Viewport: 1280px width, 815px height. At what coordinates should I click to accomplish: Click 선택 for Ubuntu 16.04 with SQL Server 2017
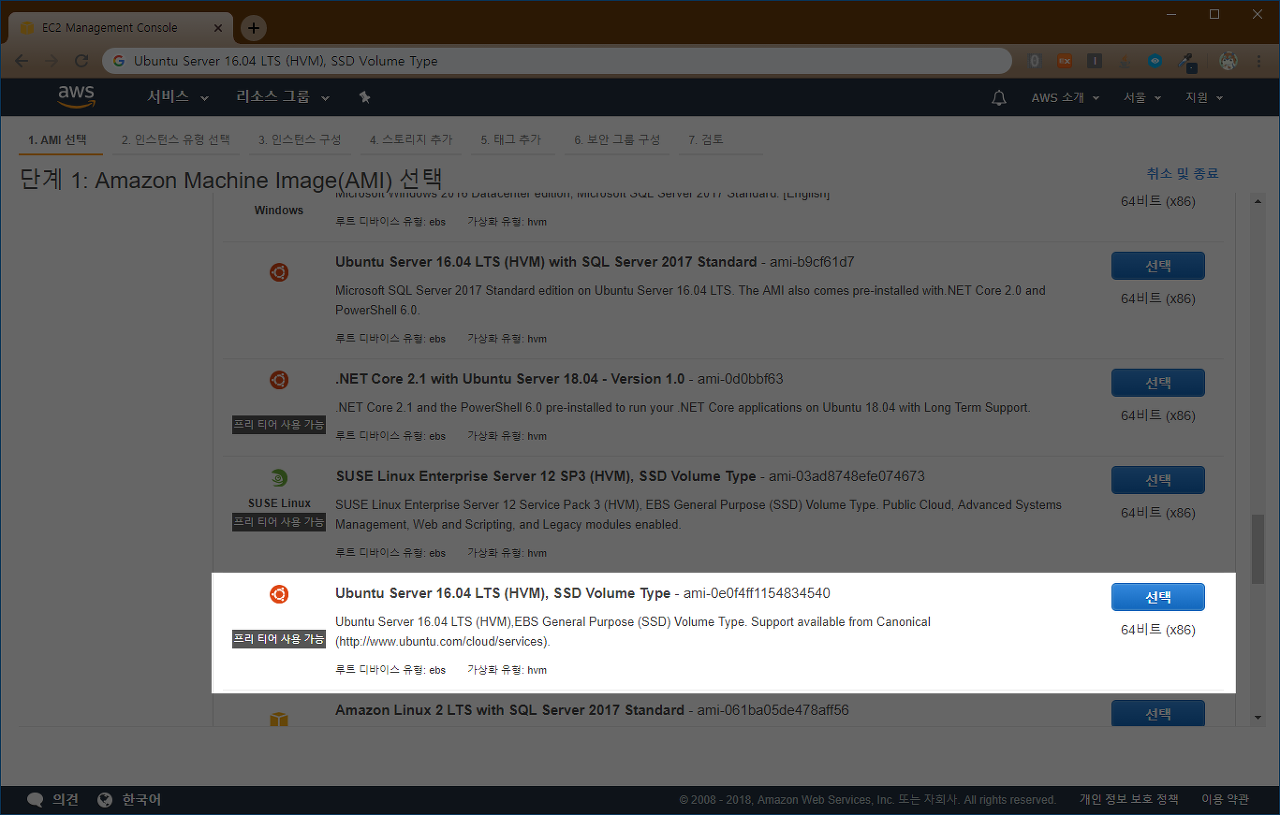coord(1158,266)
